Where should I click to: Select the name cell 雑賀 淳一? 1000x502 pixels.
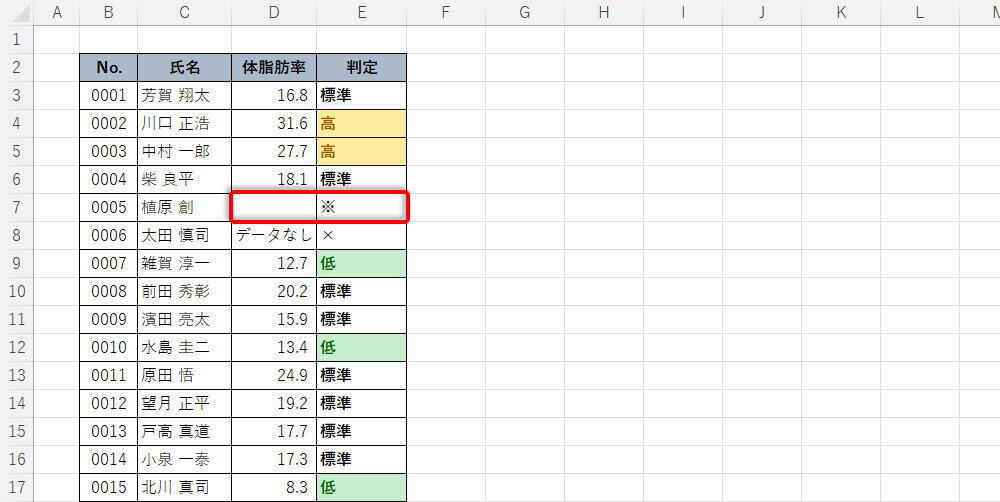tap(184, 263)
